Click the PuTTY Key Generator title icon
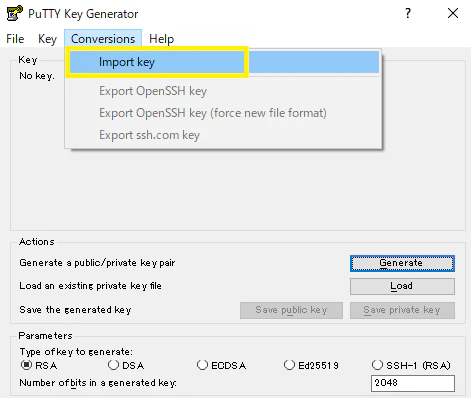This screenshot has height=398, width=471. [x=15, y=13]
